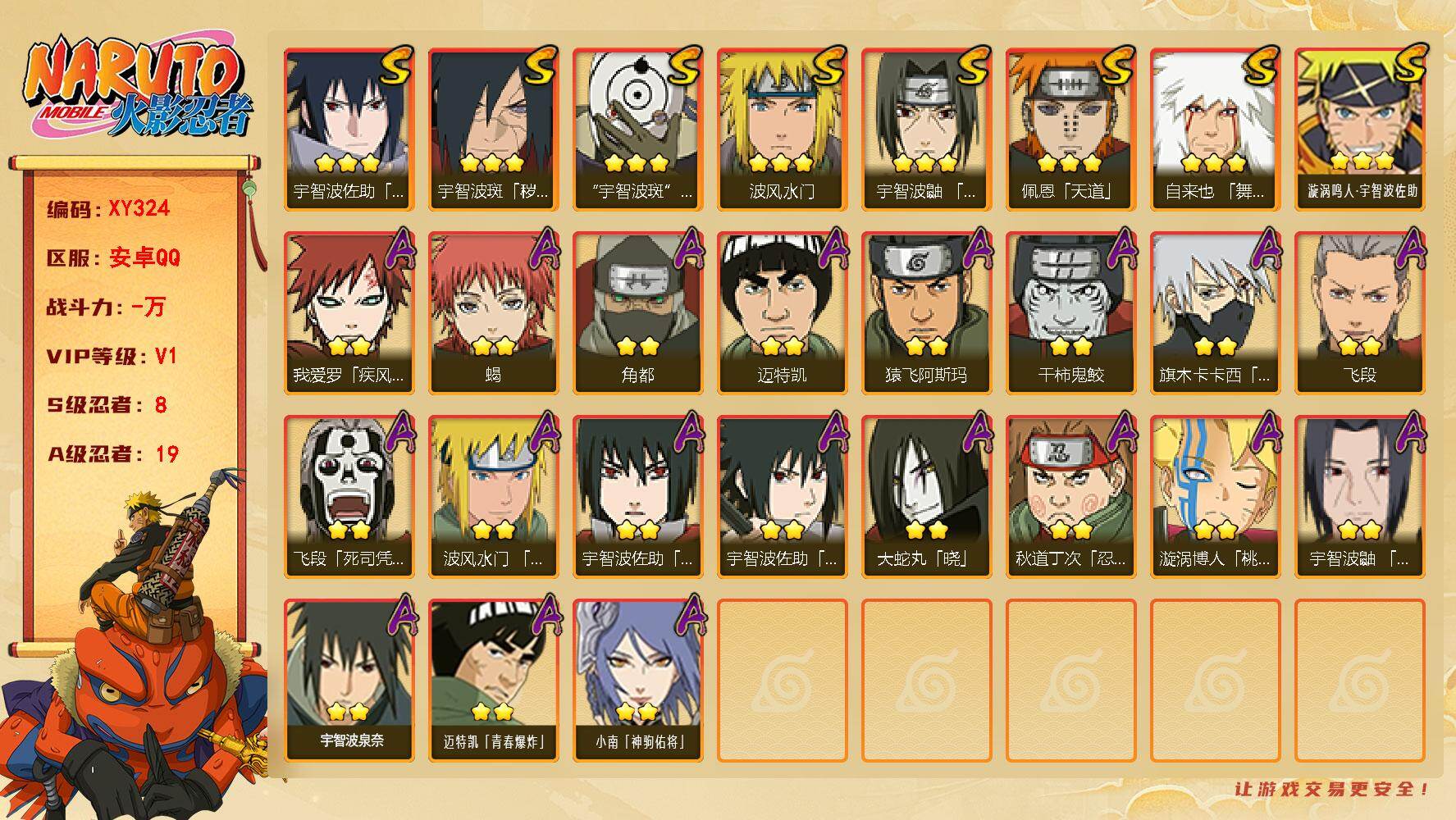Select the 角都 ninja portrait
Viewport: 1456px width, 820px height.
637,313
